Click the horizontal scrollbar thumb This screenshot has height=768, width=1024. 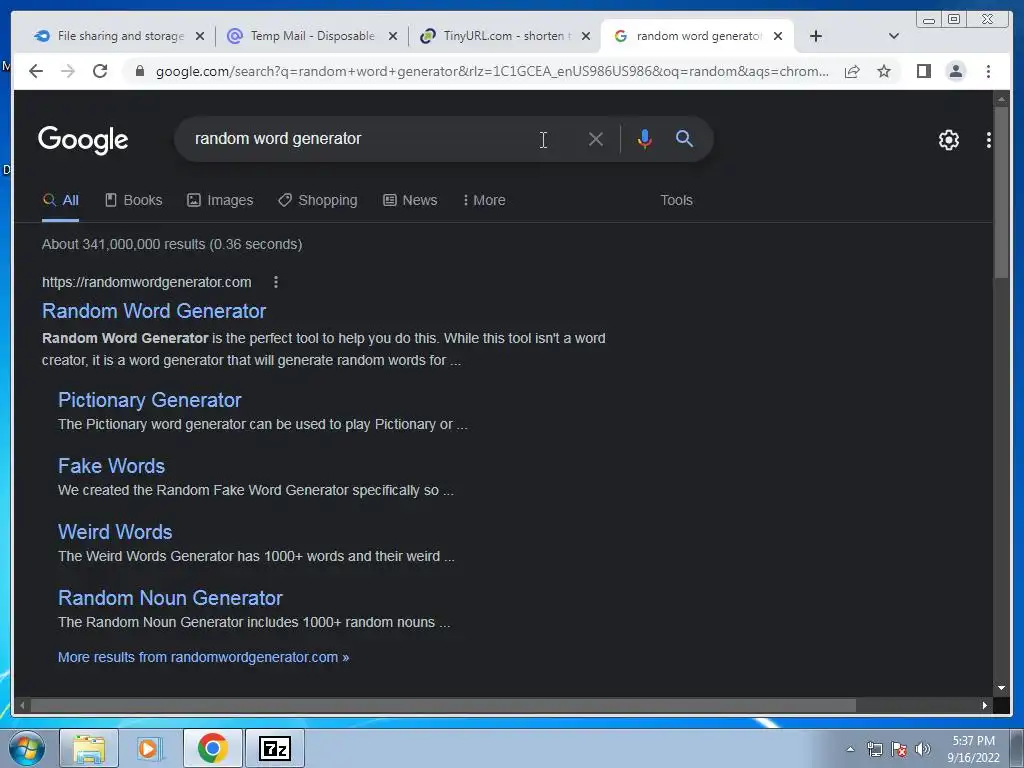(443, 705)
